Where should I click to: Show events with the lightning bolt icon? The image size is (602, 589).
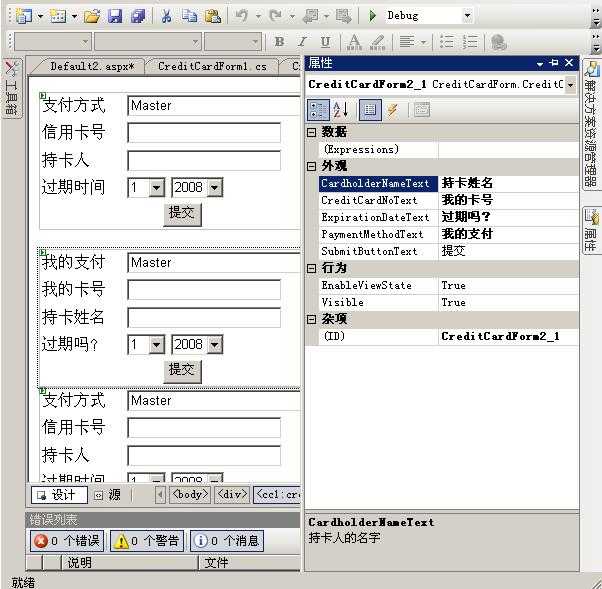coord(392,110)
